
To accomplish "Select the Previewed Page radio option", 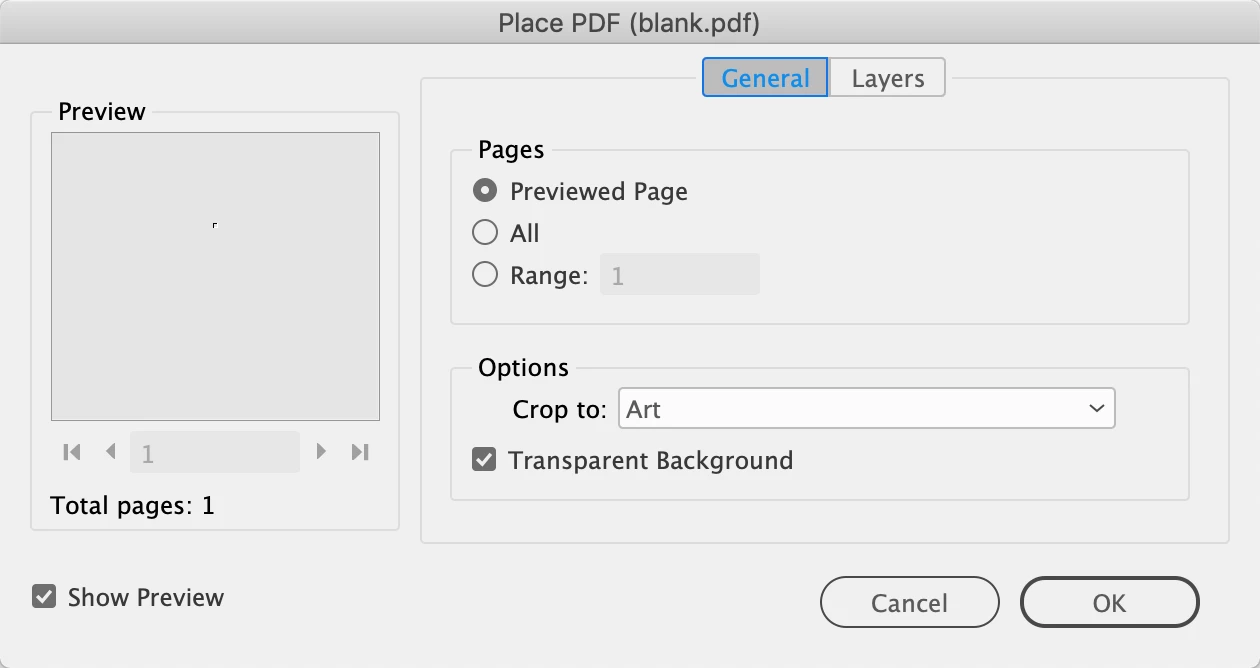I will click(x=485, y=191).
